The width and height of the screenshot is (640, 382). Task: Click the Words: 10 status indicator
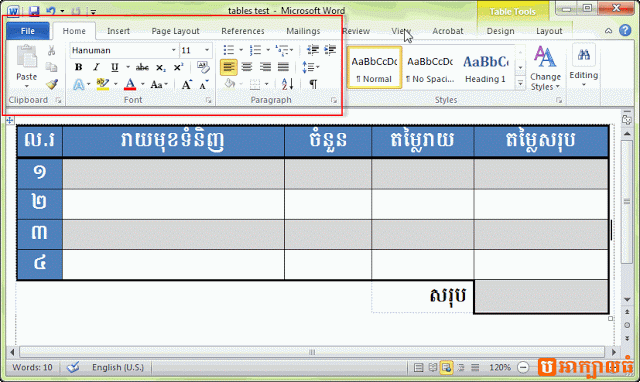[32, 367]
